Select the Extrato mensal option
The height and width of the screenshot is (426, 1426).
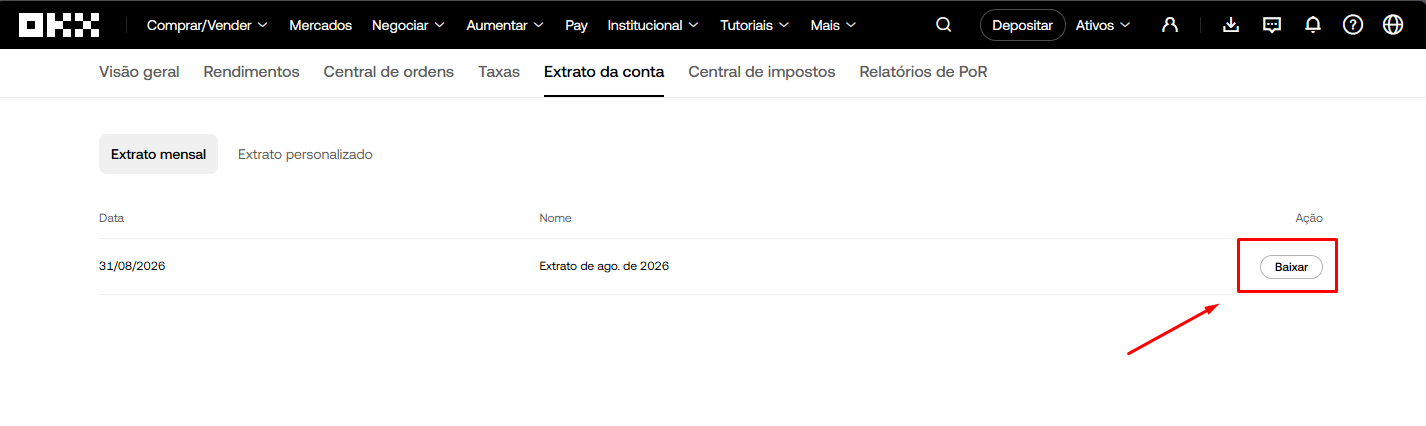158,154
